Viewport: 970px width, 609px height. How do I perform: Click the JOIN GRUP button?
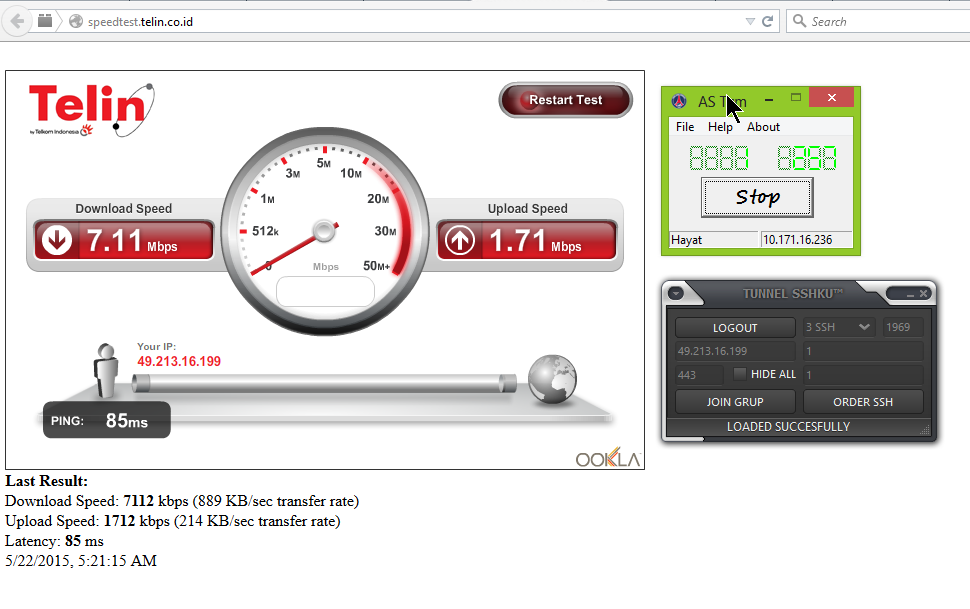coord(735,402)
